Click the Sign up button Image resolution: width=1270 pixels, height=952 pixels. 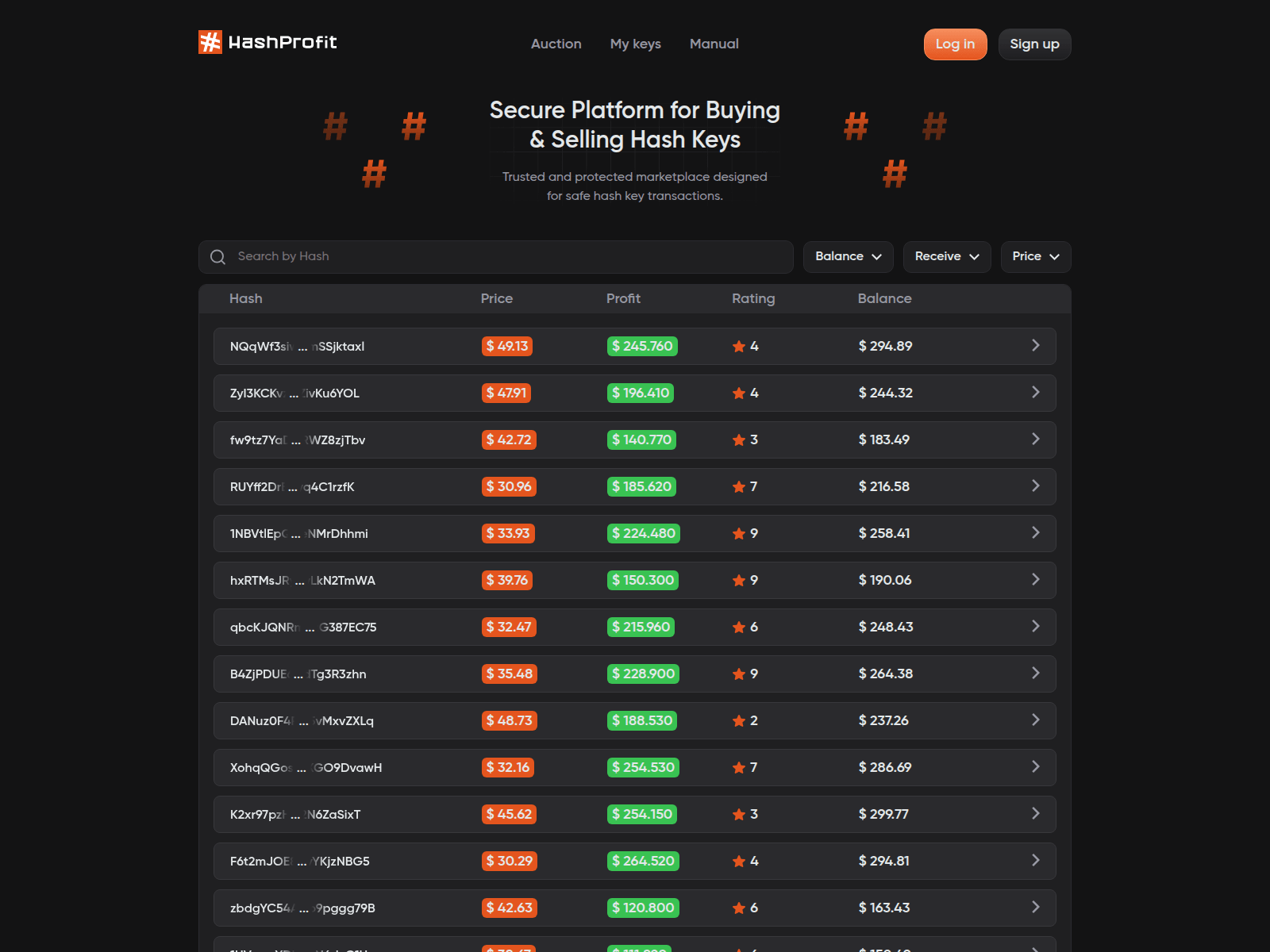point(1034,44)
